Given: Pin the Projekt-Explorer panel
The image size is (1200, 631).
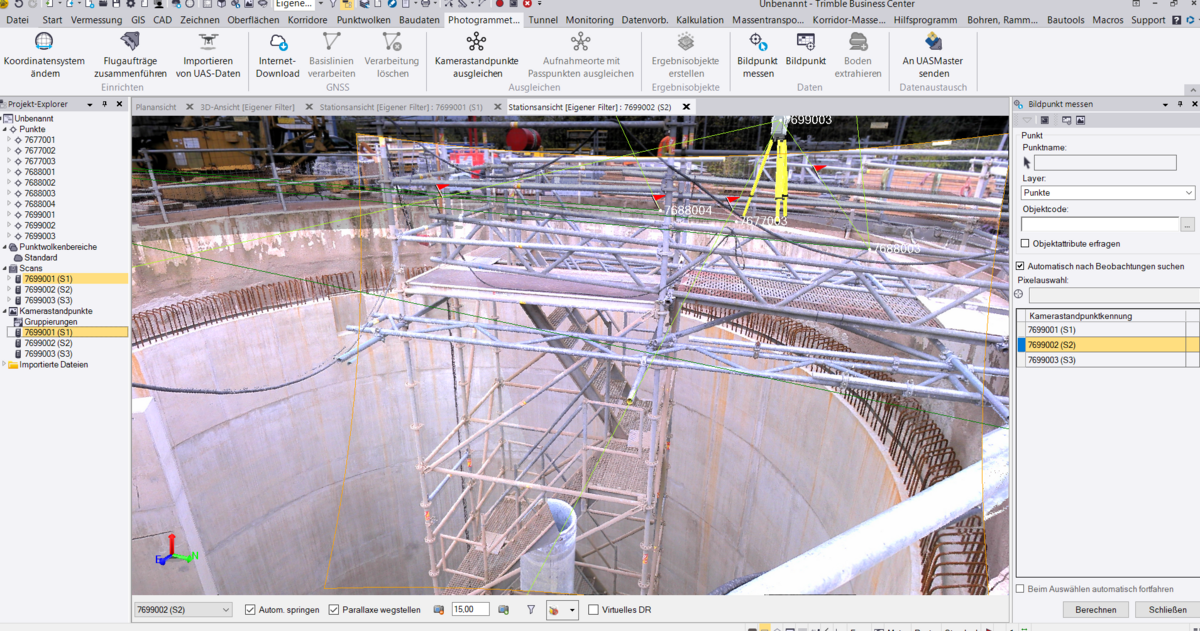Looking at the screenshot, I should pyautogui.click(x=105, y=104).
